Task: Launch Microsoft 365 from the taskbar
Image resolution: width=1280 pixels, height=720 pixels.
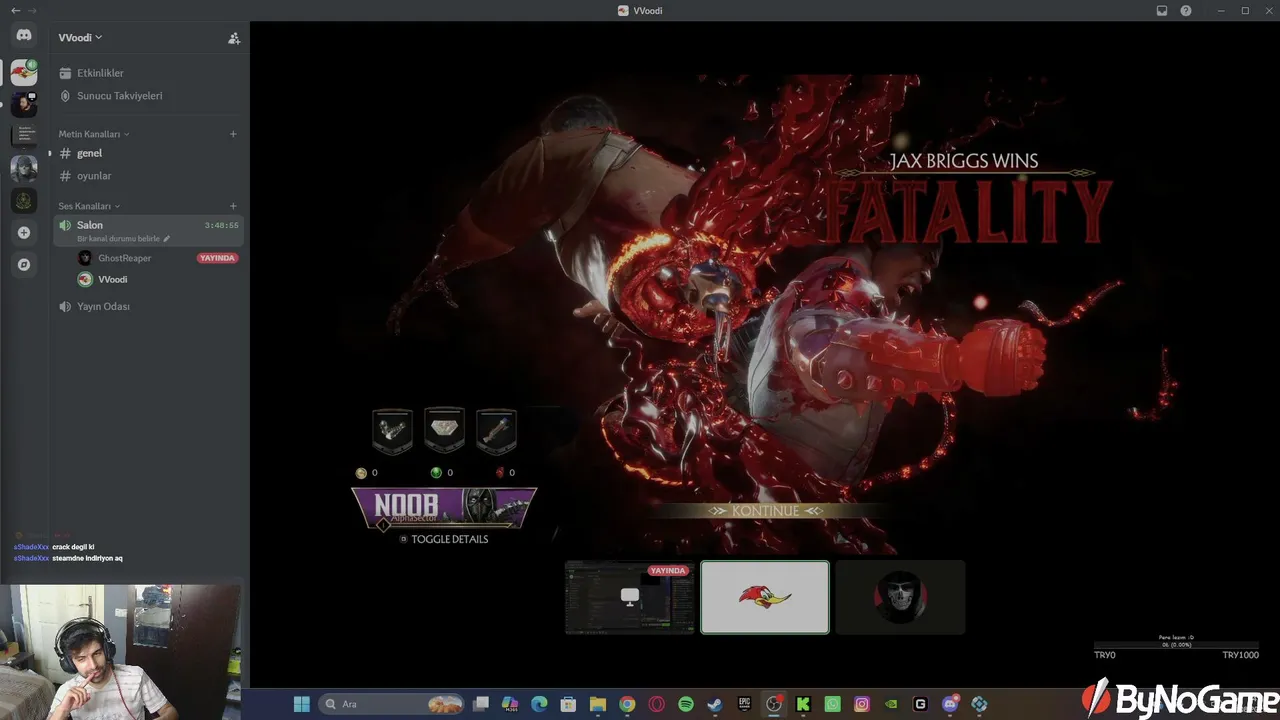Action: (x=510, y=704)
